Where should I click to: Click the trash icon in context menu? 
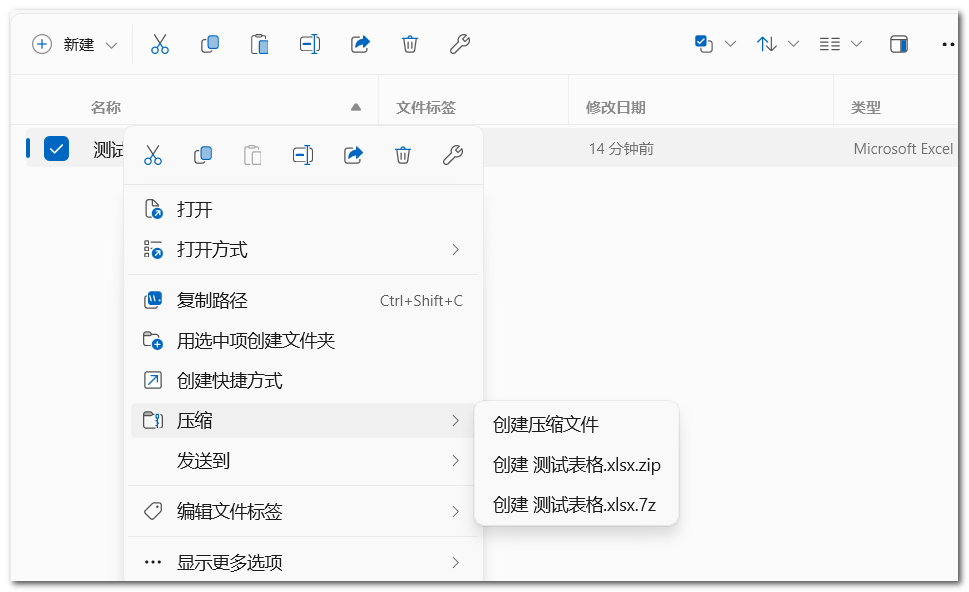[x=403, y=155]
